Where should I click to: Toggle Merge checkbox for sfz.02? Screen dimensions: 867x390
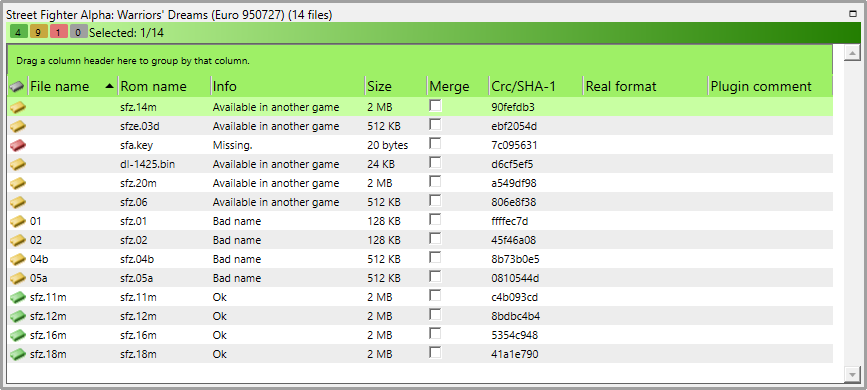(436, 238)
